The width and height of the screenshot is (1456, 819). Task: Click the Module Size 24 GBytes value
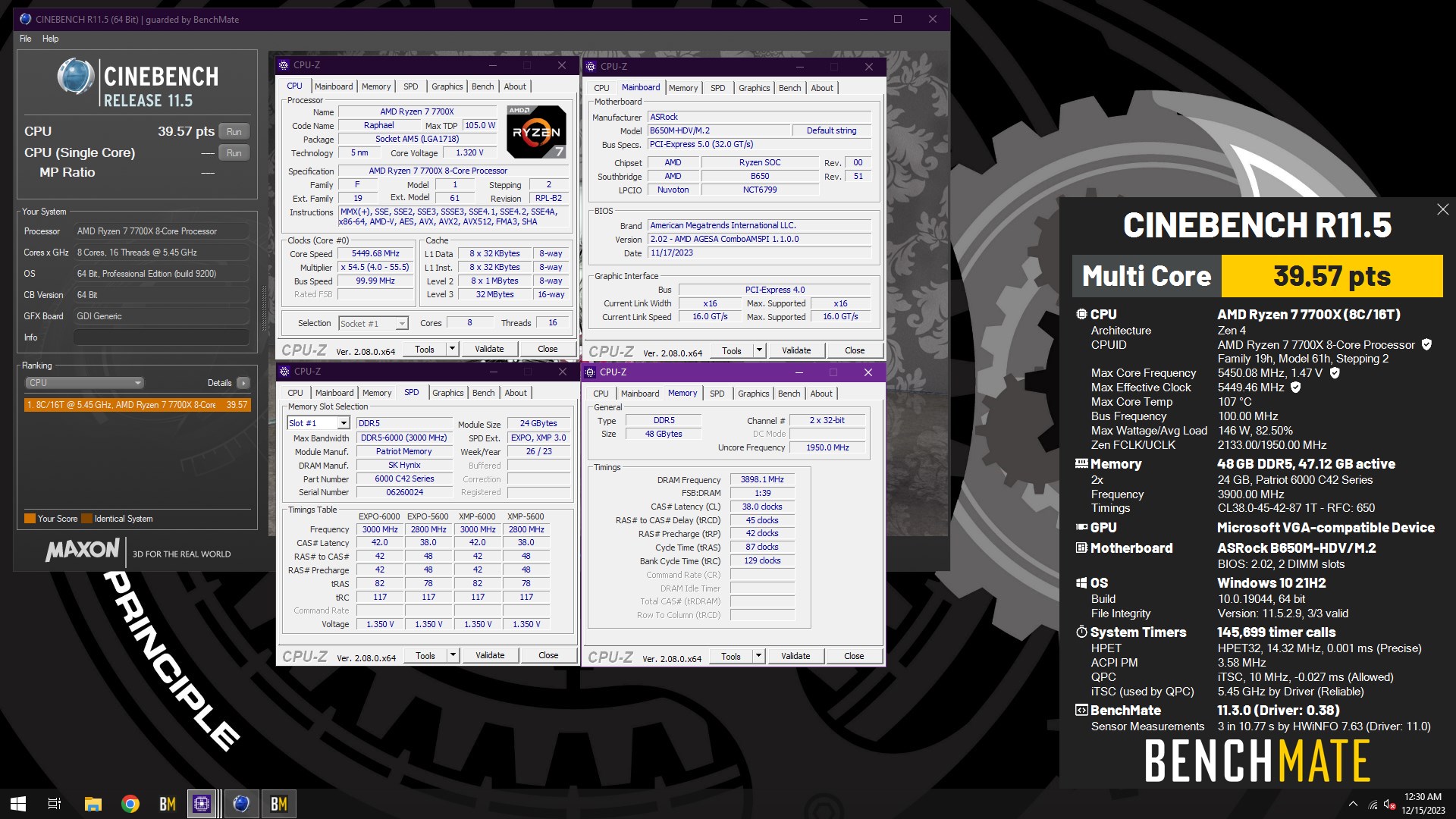538,423
